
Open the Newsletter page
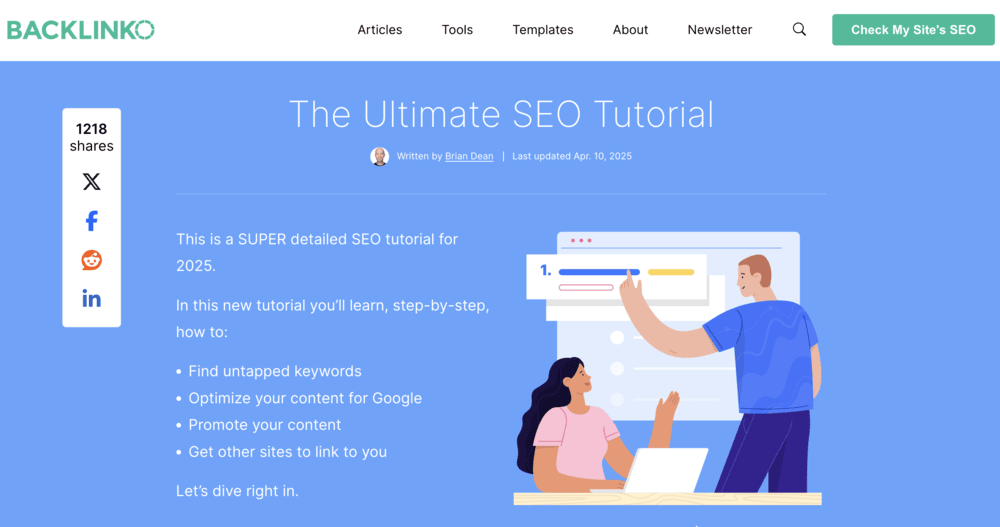(719, 29)
